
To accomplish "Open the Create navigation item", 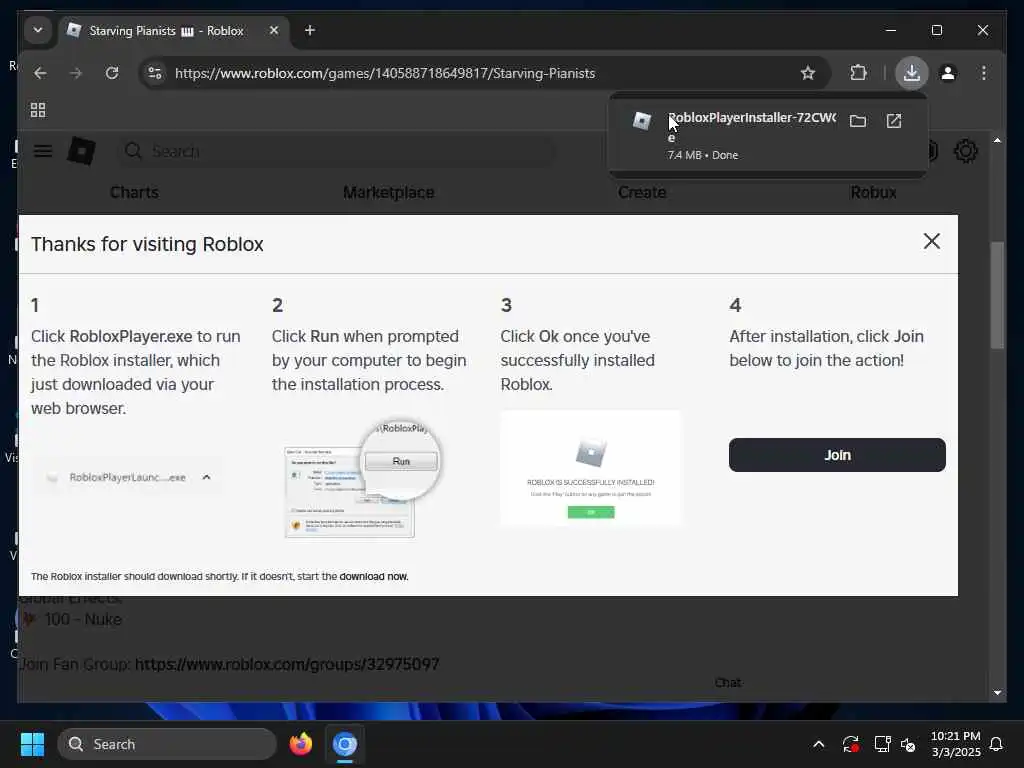I will [x=642, y=192].
